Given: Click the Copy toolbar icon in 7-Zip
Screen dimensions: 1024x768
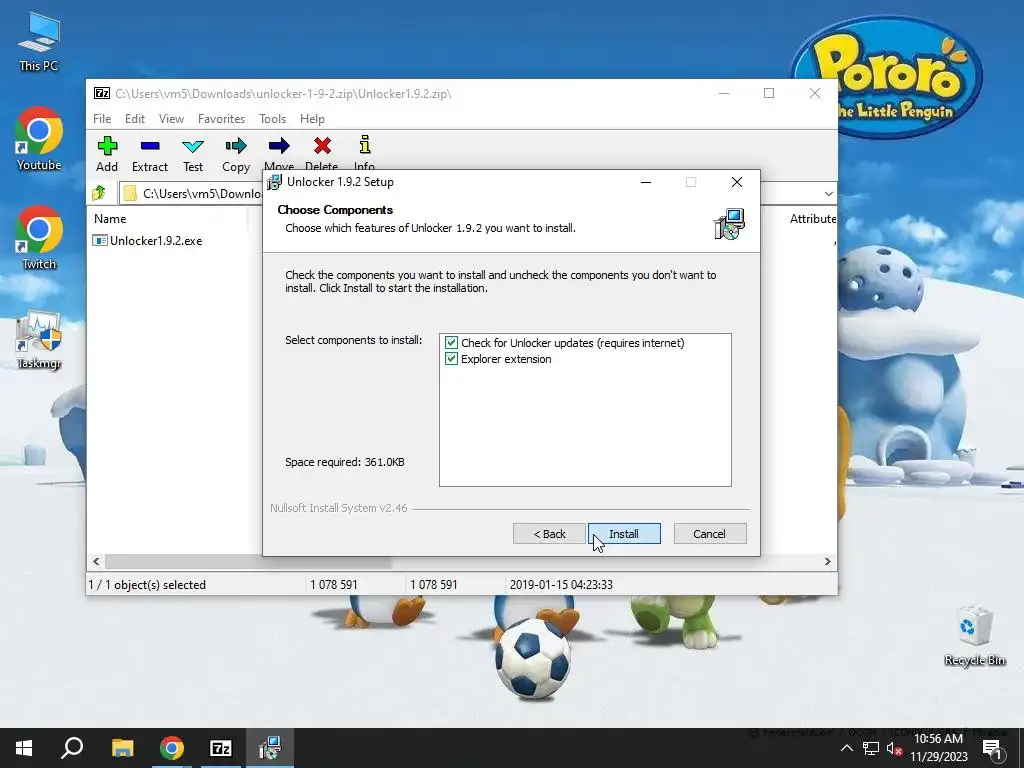Looking at the screenshot, I should pos(236,154).
